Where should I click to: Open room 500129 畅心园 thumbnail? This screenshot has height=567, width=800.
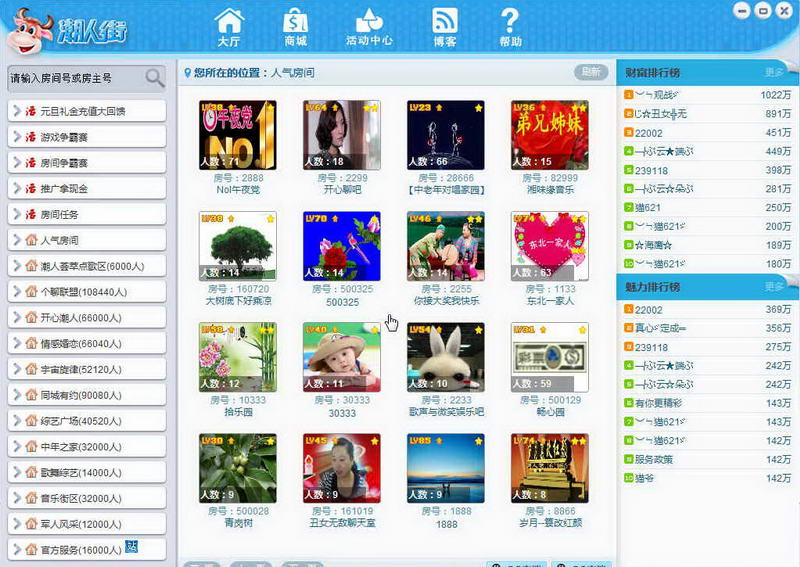(550, 357)
